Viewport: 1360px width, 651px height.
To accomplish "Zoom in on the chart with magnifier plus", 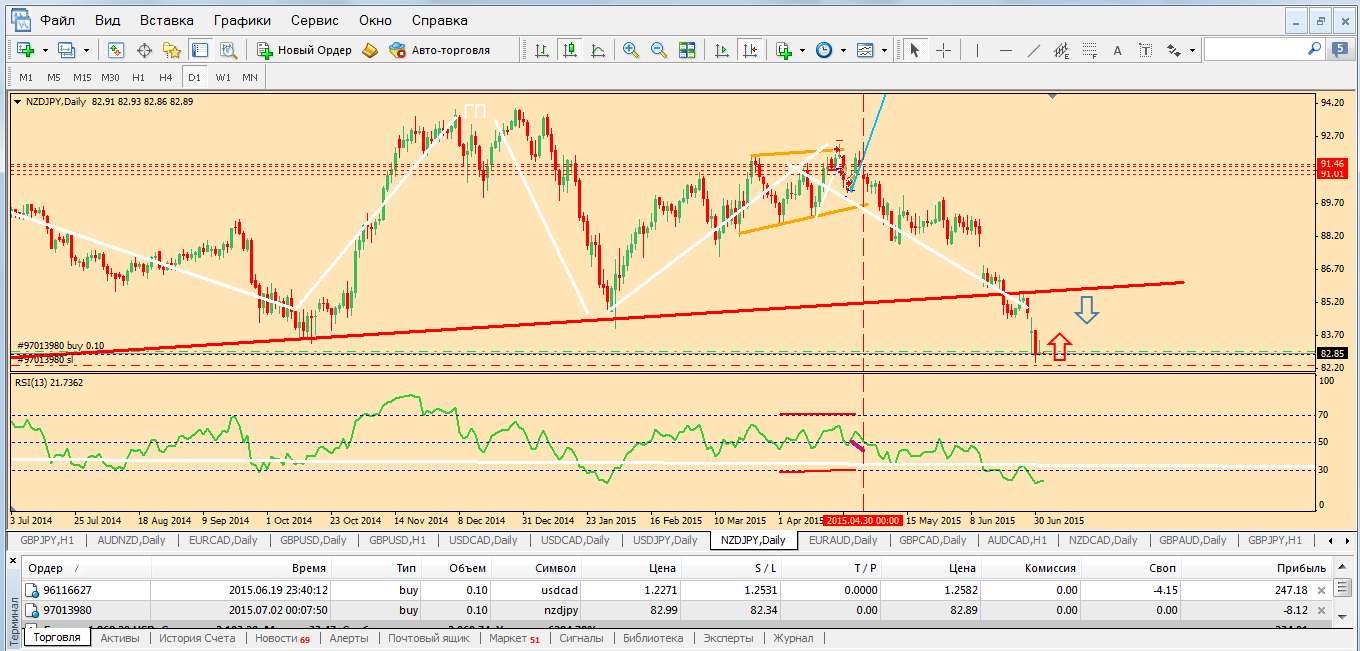I will point(631,50).
